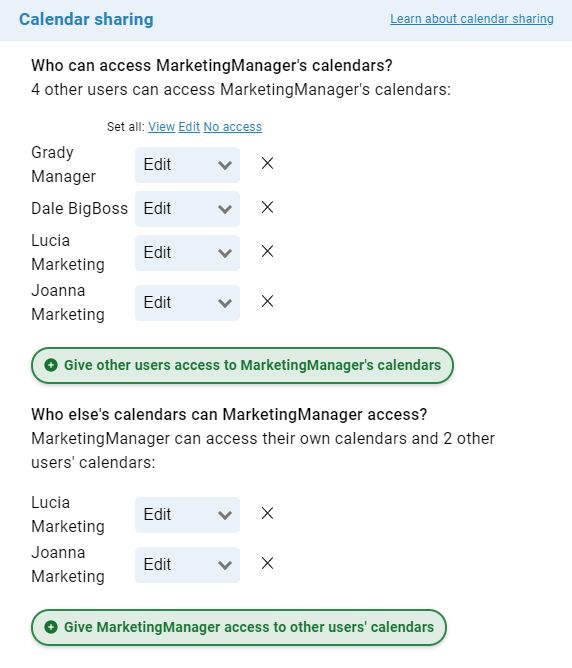Image resolution: width=572 pixels, height=668 pixels.
Task: Set all users to Edit access
Action: pyautogui.click(x=189, y=127)
